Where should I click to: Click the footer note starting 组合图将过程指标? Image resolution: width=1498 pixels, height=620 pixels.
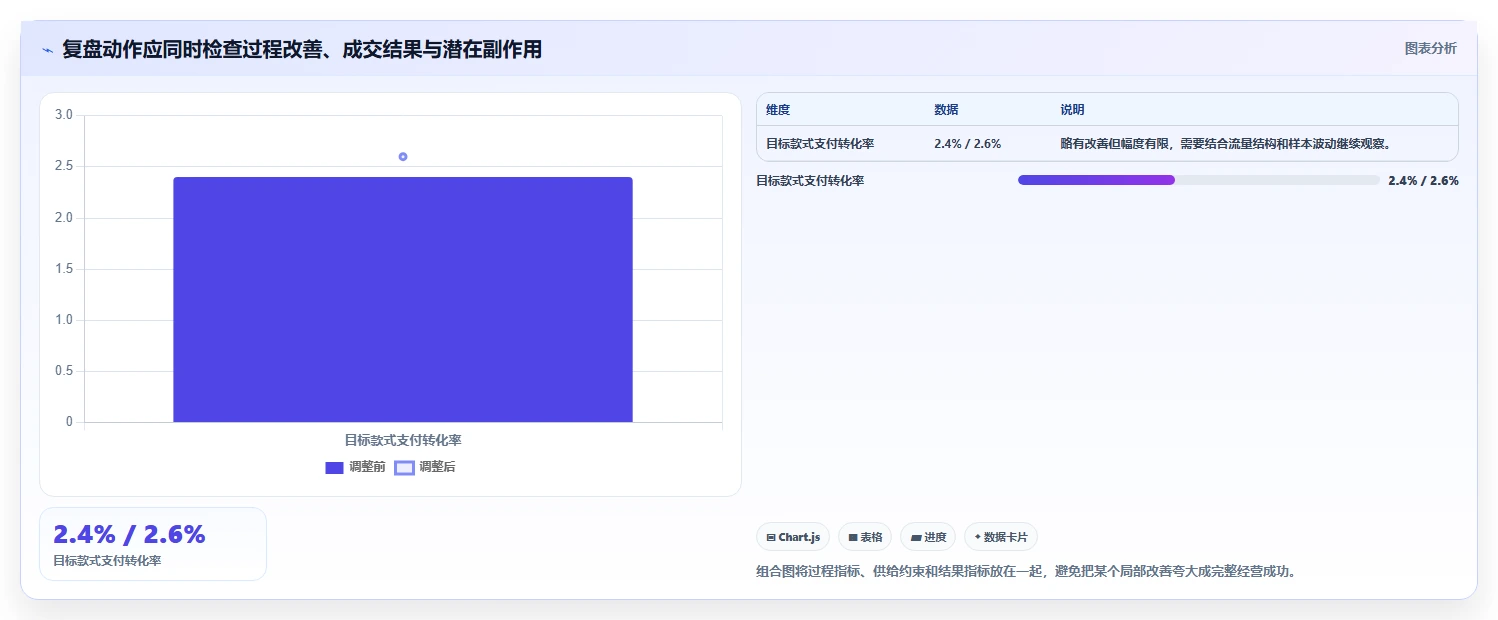1026,572
